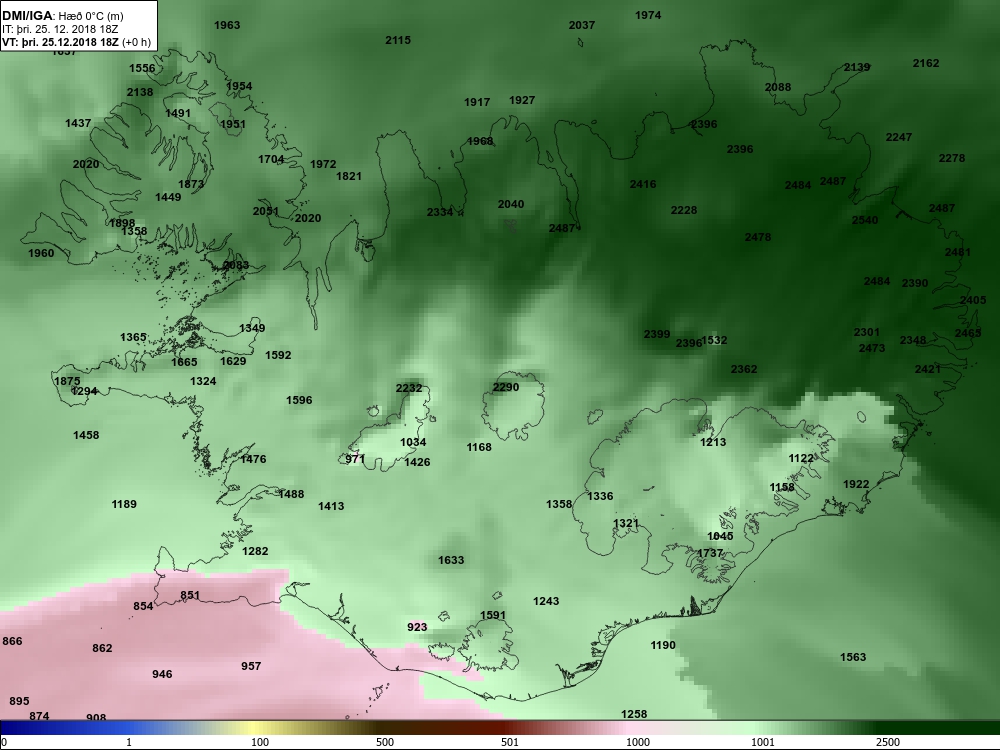Viewport: 1000px width, 750px height.
Task: Click the 2278 value at the right edge
Action: (952, 158)
